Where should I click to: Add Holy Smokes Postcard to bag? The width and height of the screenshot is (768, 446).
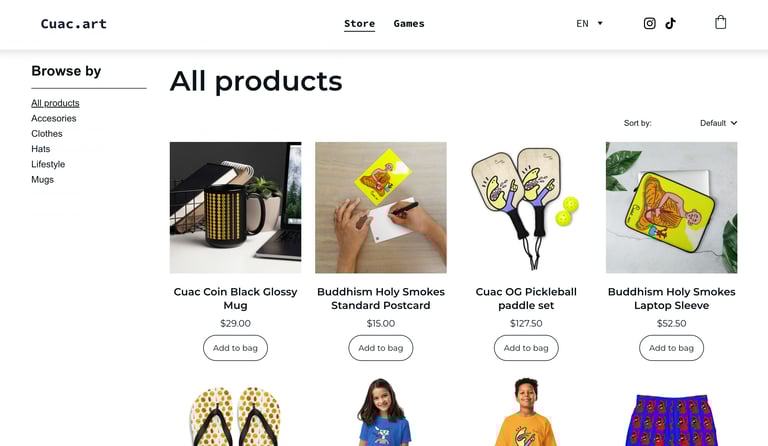pyautogui.click(x=381, y=348)
